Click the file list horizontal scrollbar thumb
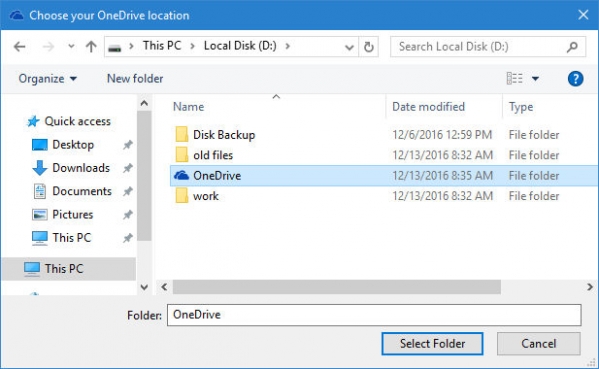This screenshot has width=599, height=369. 337,287
